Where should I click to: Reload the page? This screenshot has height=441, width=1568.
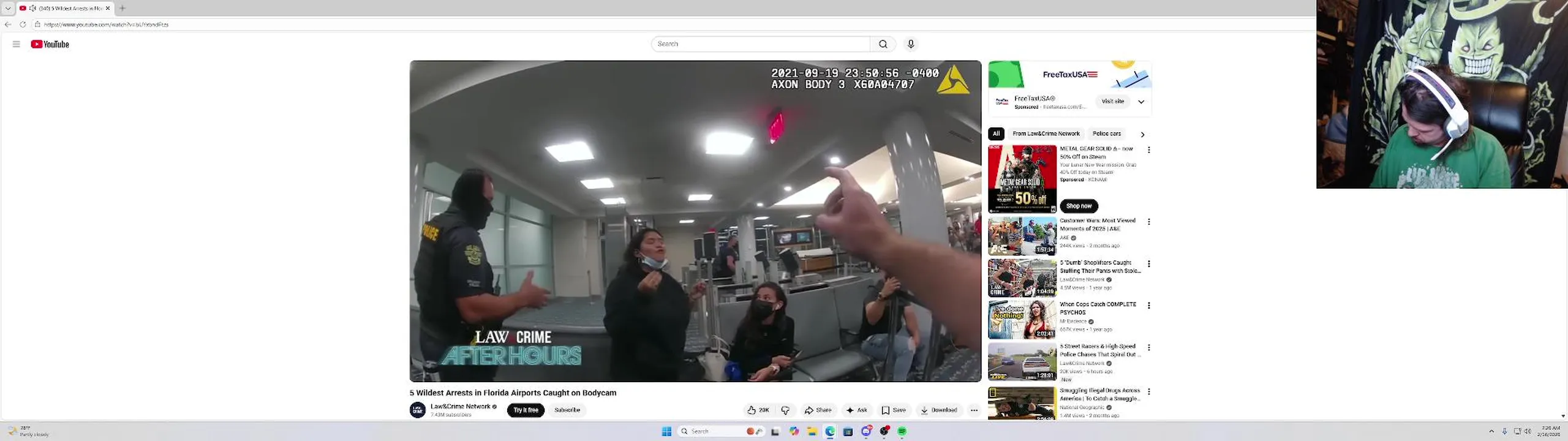[x=23, y=24]
